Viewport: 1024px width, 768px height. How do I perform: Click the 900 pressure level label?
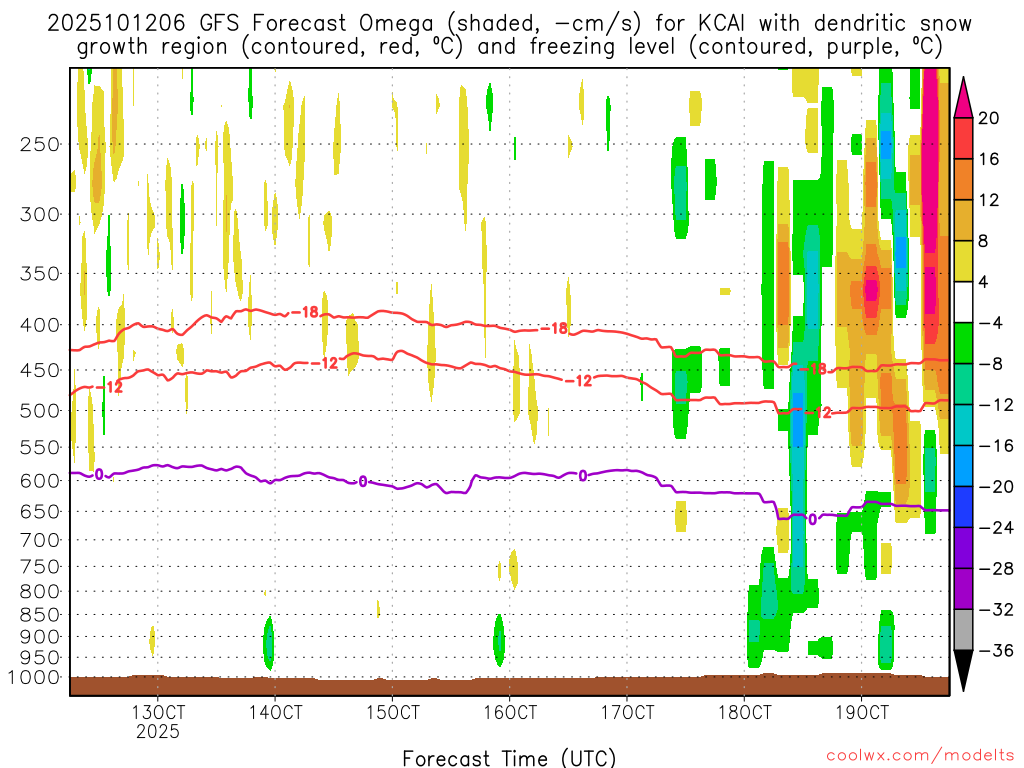(x=40, y=637)
